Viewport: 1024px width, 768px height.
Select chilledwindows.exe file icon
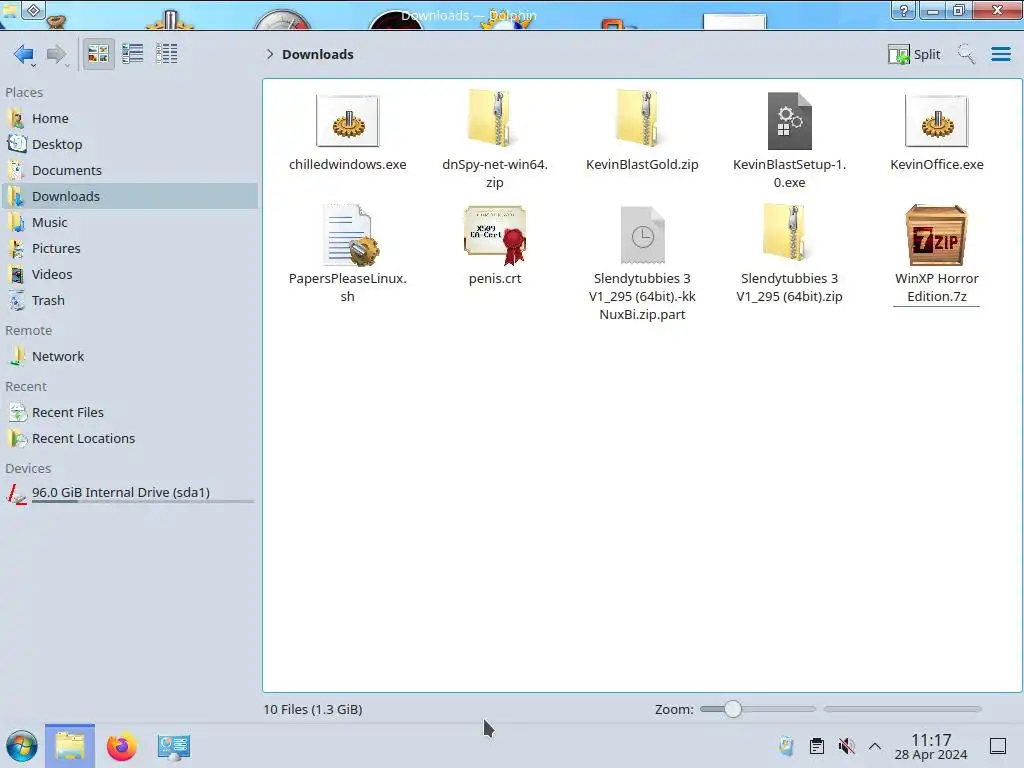tap(347, 121)
